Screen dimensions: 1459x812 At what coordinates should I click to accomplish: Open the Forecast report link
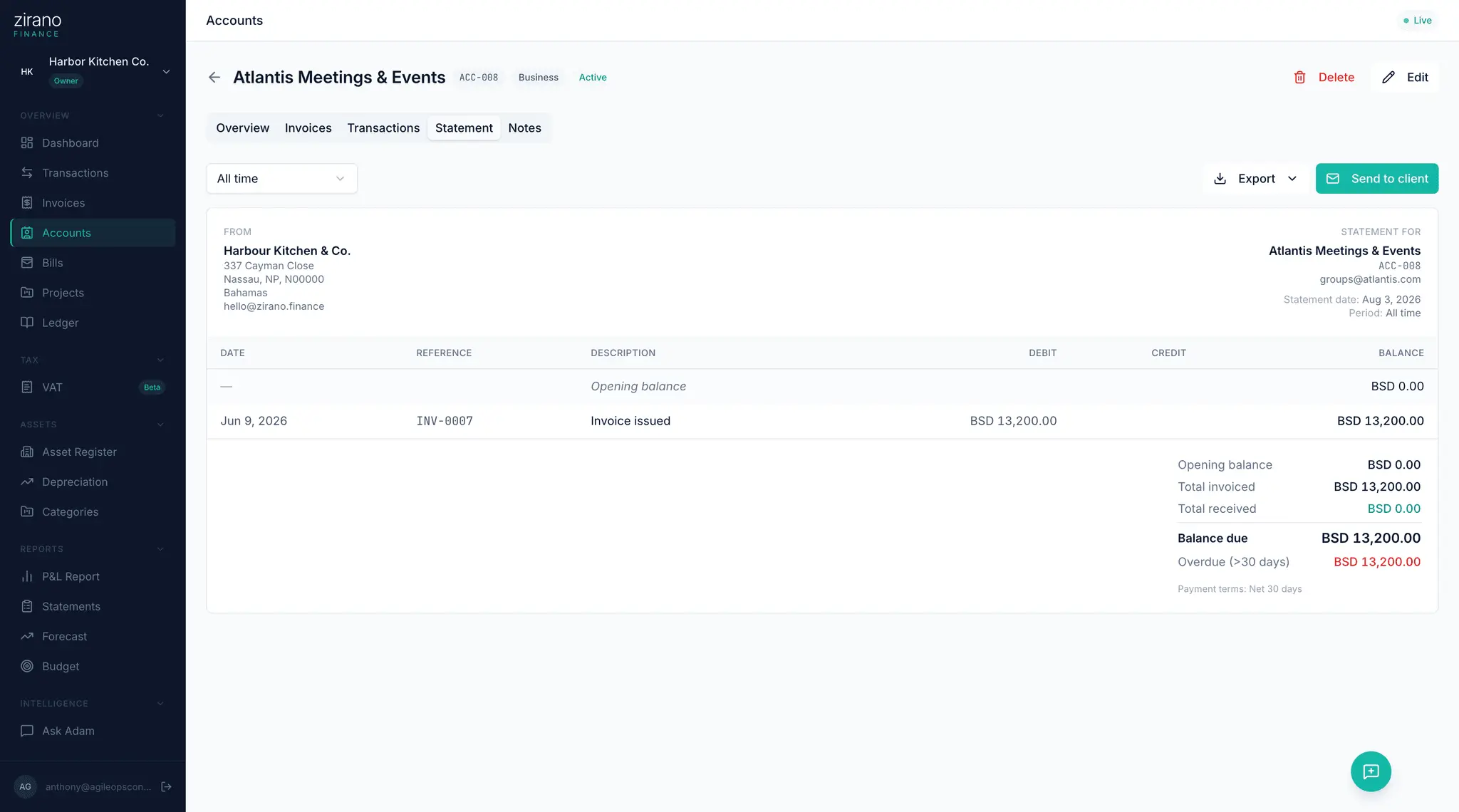click(x=93, y=637)
